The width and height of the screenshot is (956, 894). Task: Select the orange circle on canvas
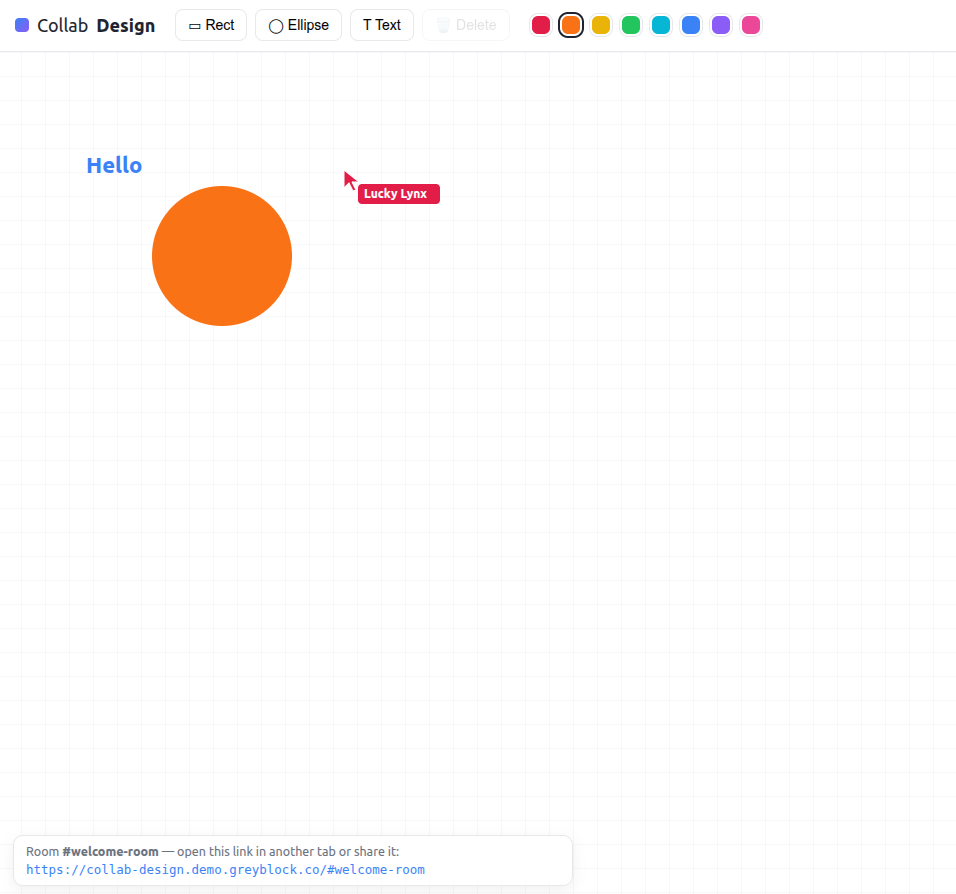[222, 256]
